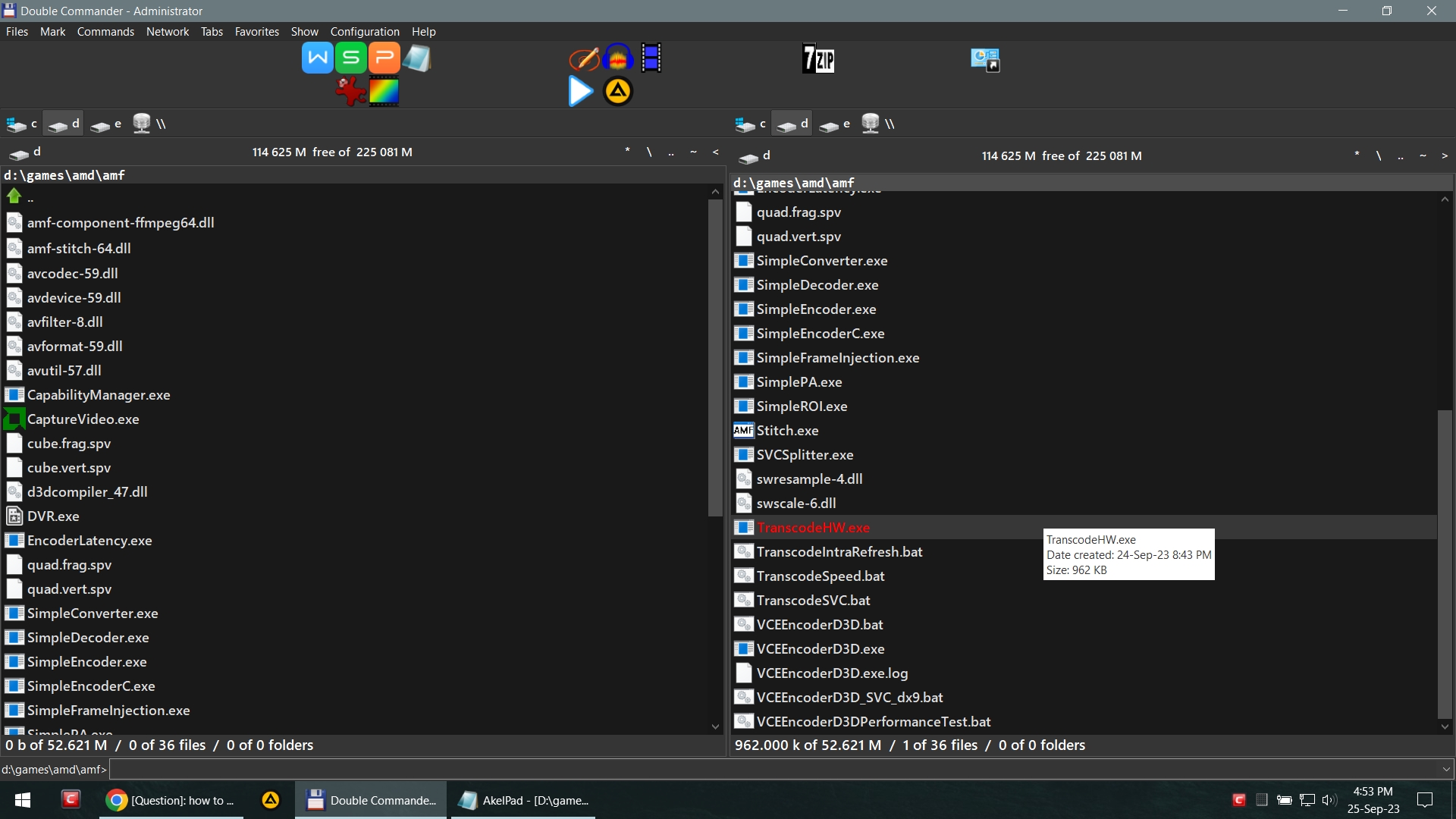Launch 7-Zip from the toolbar
1456x819 pixels.
tap(818, 59)
